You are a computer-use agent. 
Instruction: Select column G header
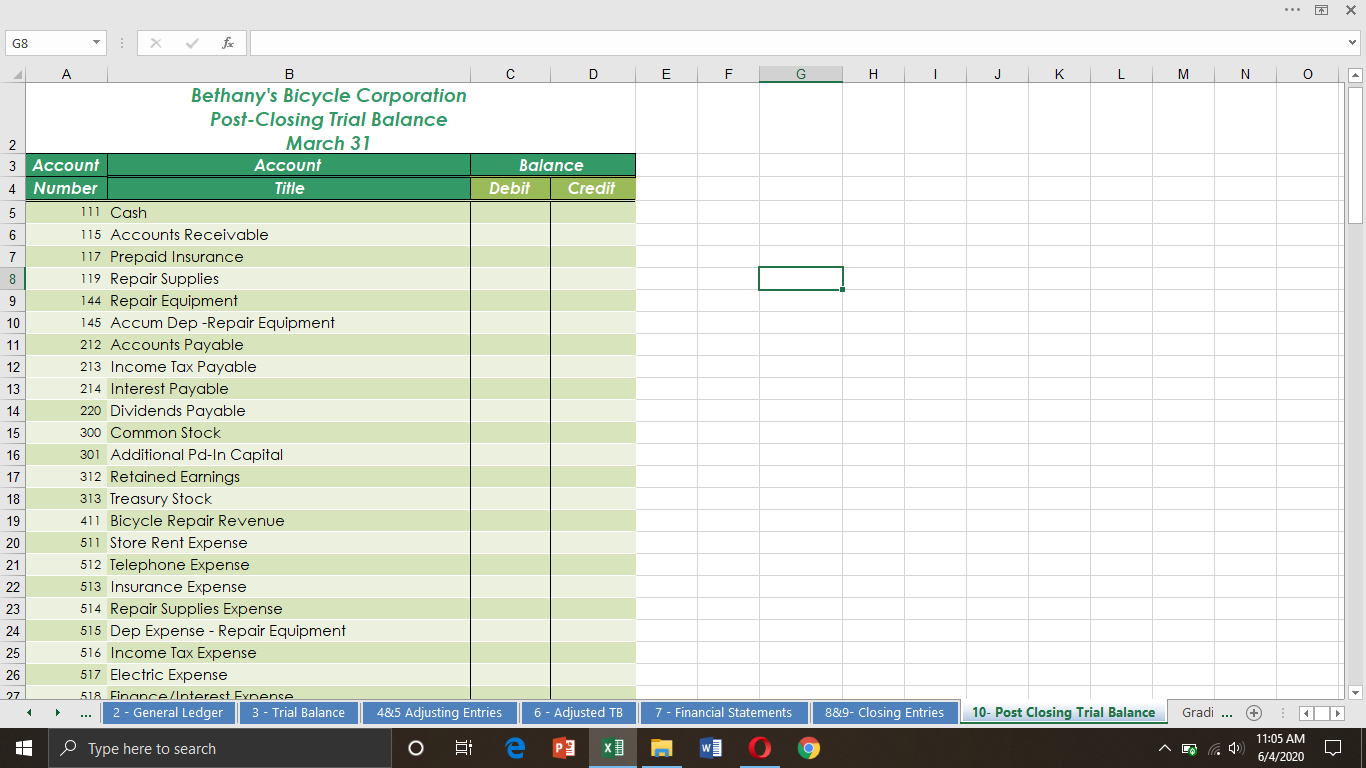click(800, 74)
